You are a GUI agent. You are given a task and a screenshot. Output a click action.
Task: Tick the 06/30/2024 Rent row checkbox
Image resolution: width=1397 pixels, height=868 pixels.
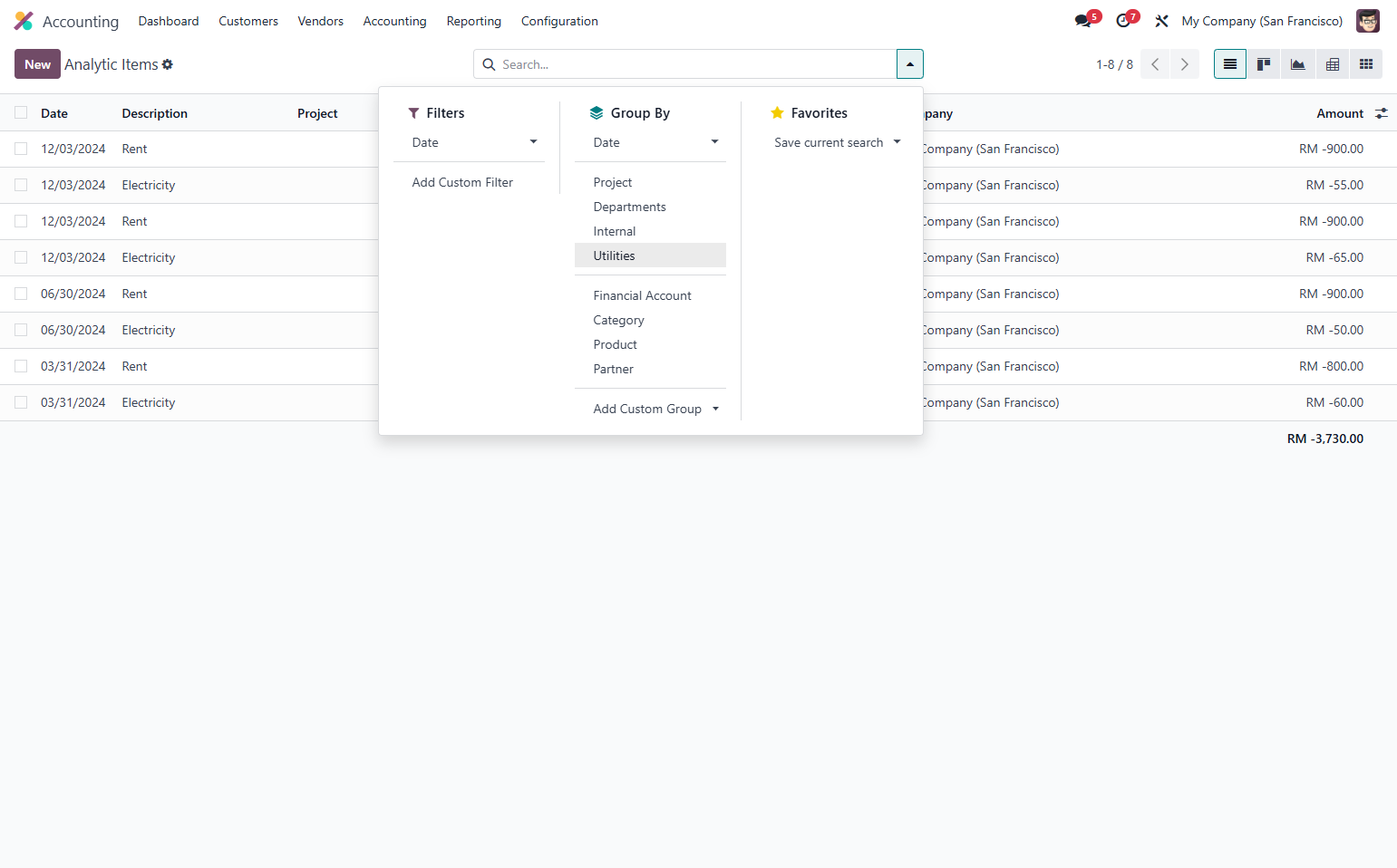tap(21, 294)
